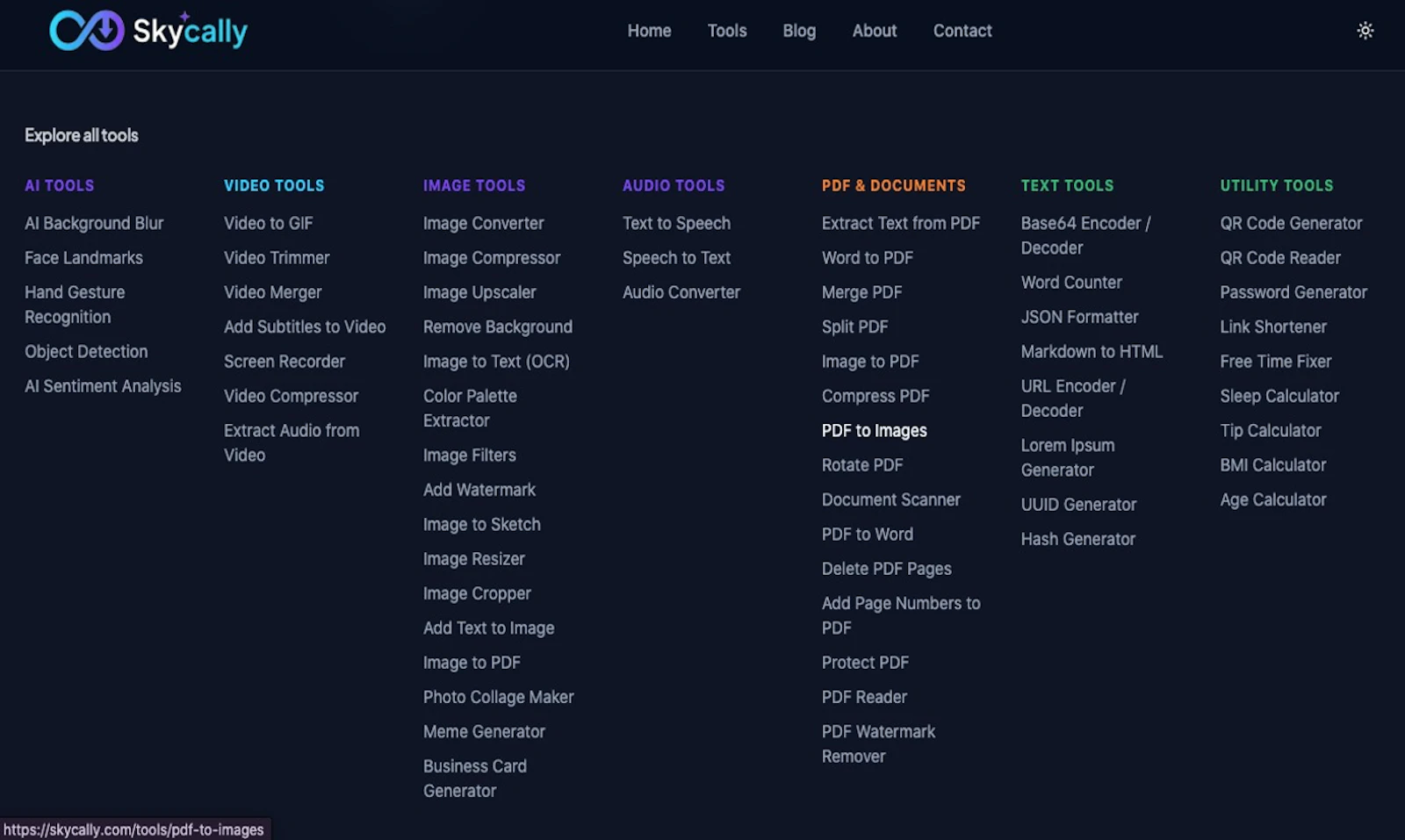Open AI Background Blur tool

pos(94,223)
